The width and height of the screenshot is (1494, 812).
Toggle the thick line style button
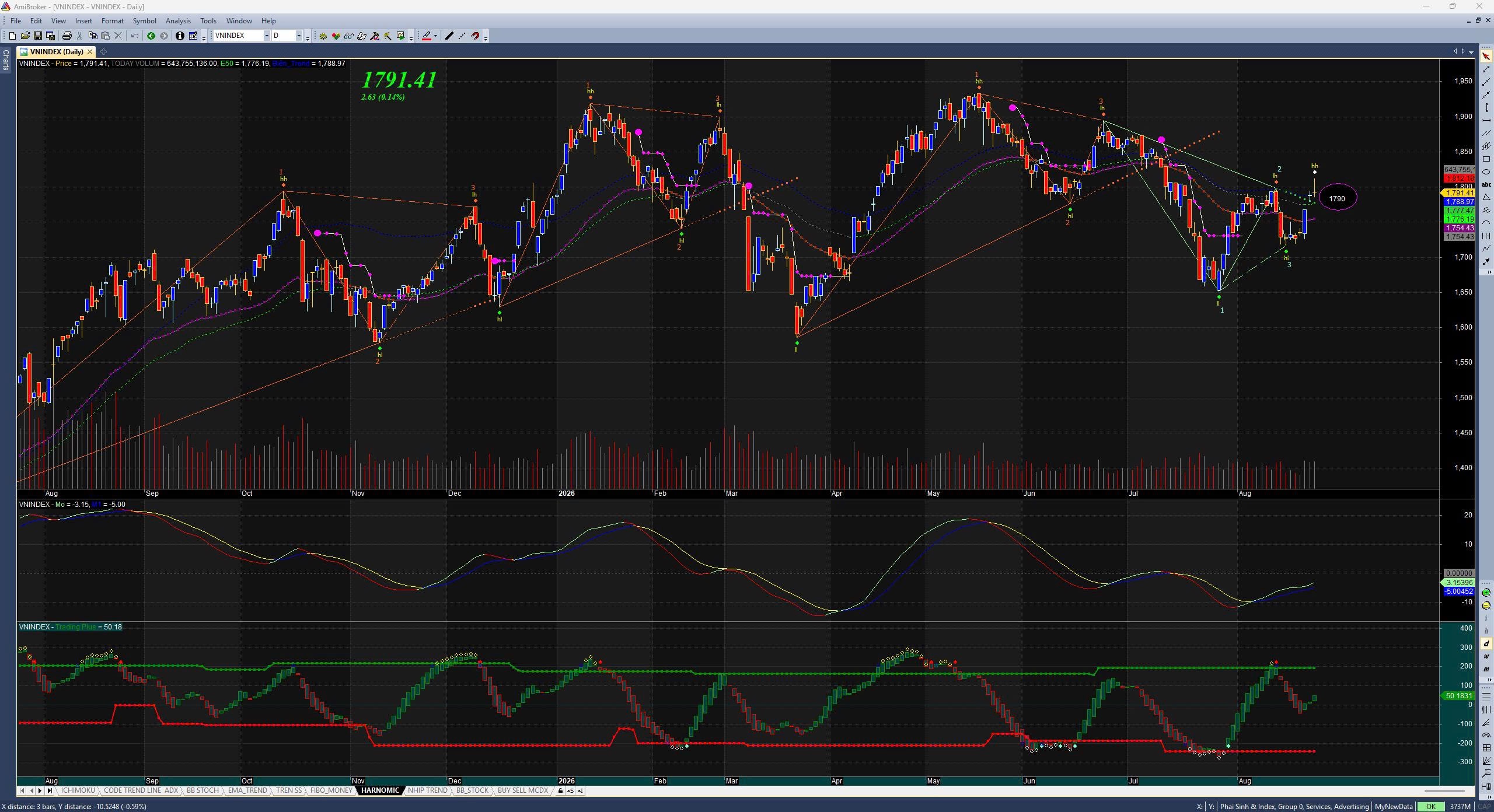(x=449, y=36)
